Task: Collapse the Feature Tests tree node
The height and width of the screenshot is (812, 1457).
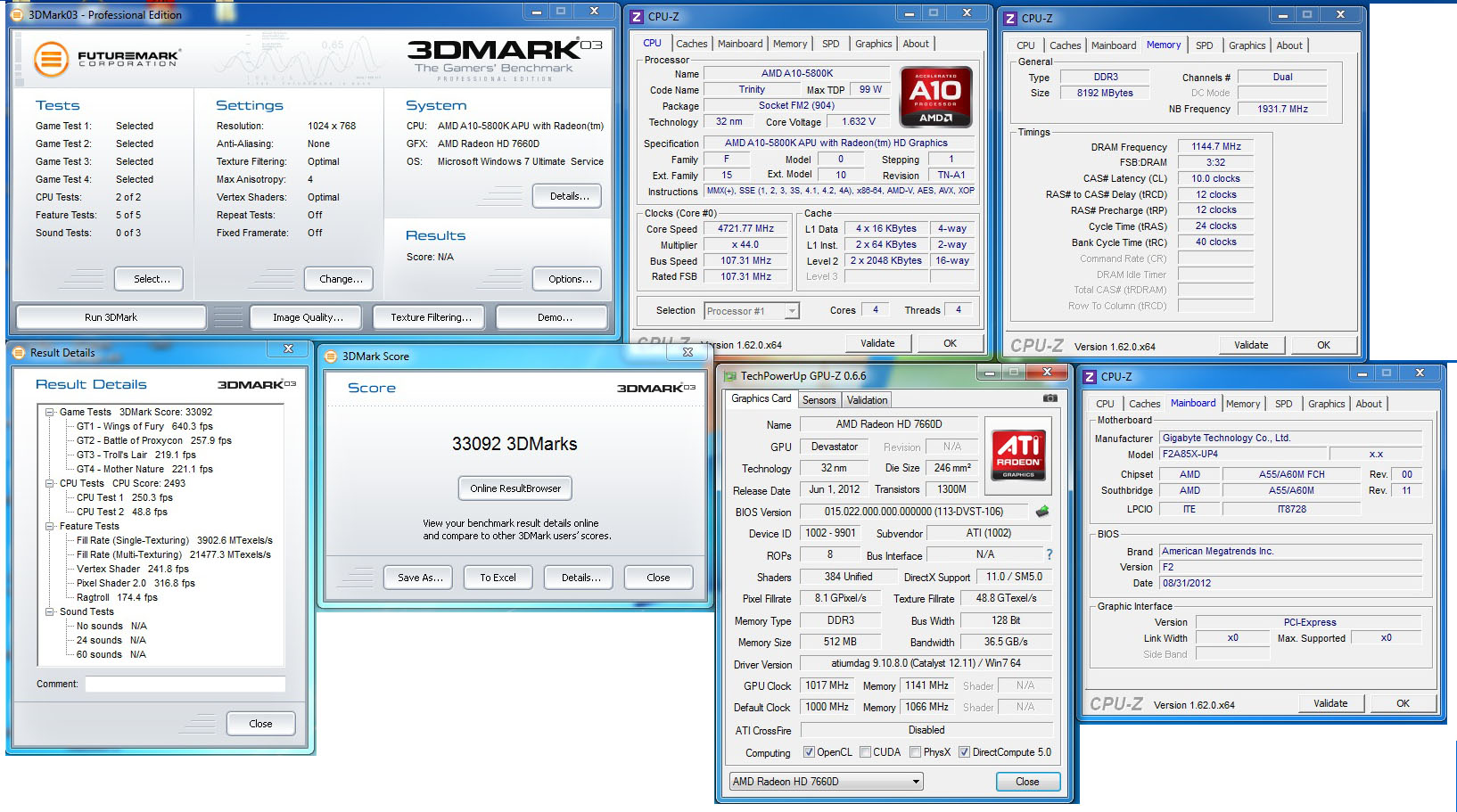Action: click(x=50, y=526)
